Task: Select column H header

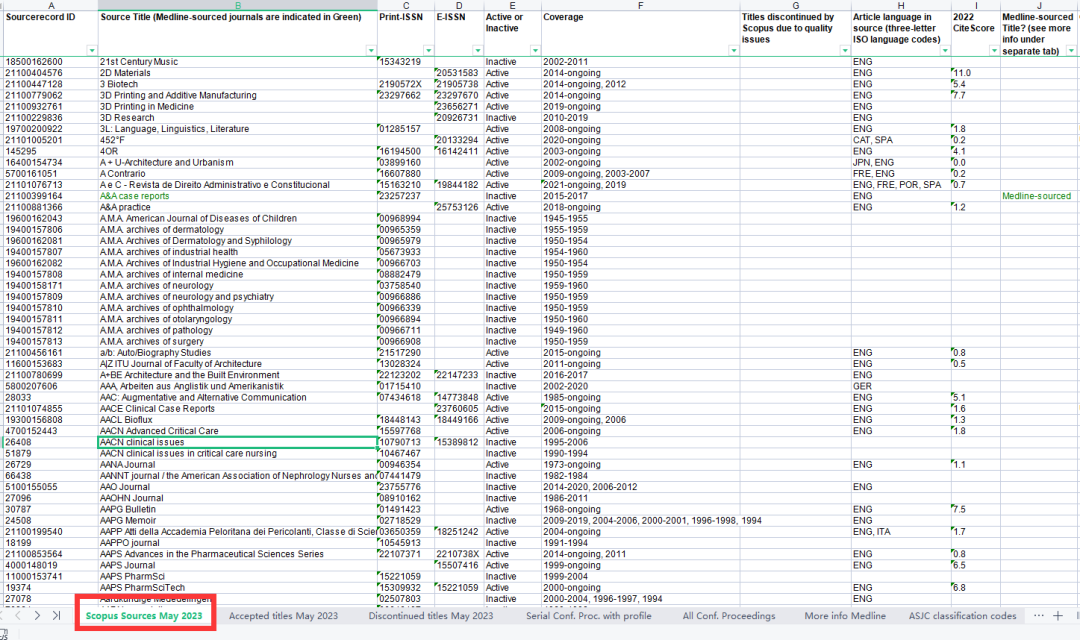Action: tap(901, 6)
